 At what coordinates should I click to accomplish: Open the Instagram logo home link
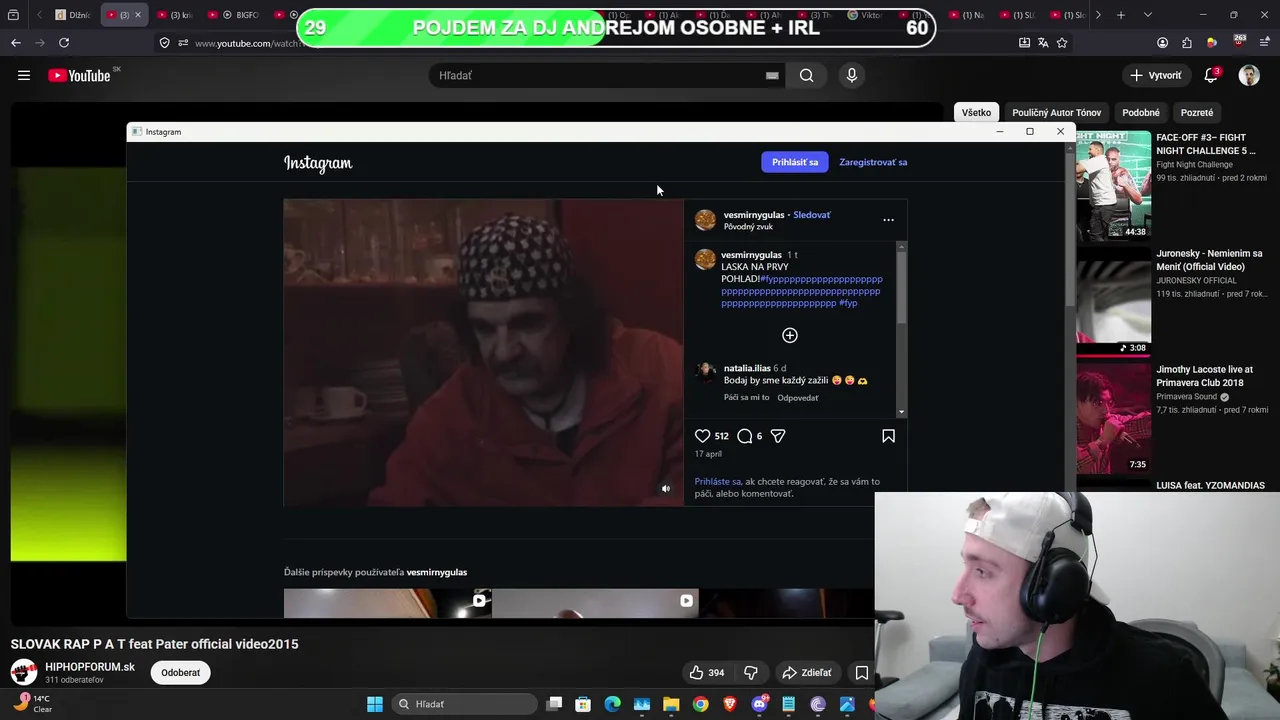tap(318, 163)
